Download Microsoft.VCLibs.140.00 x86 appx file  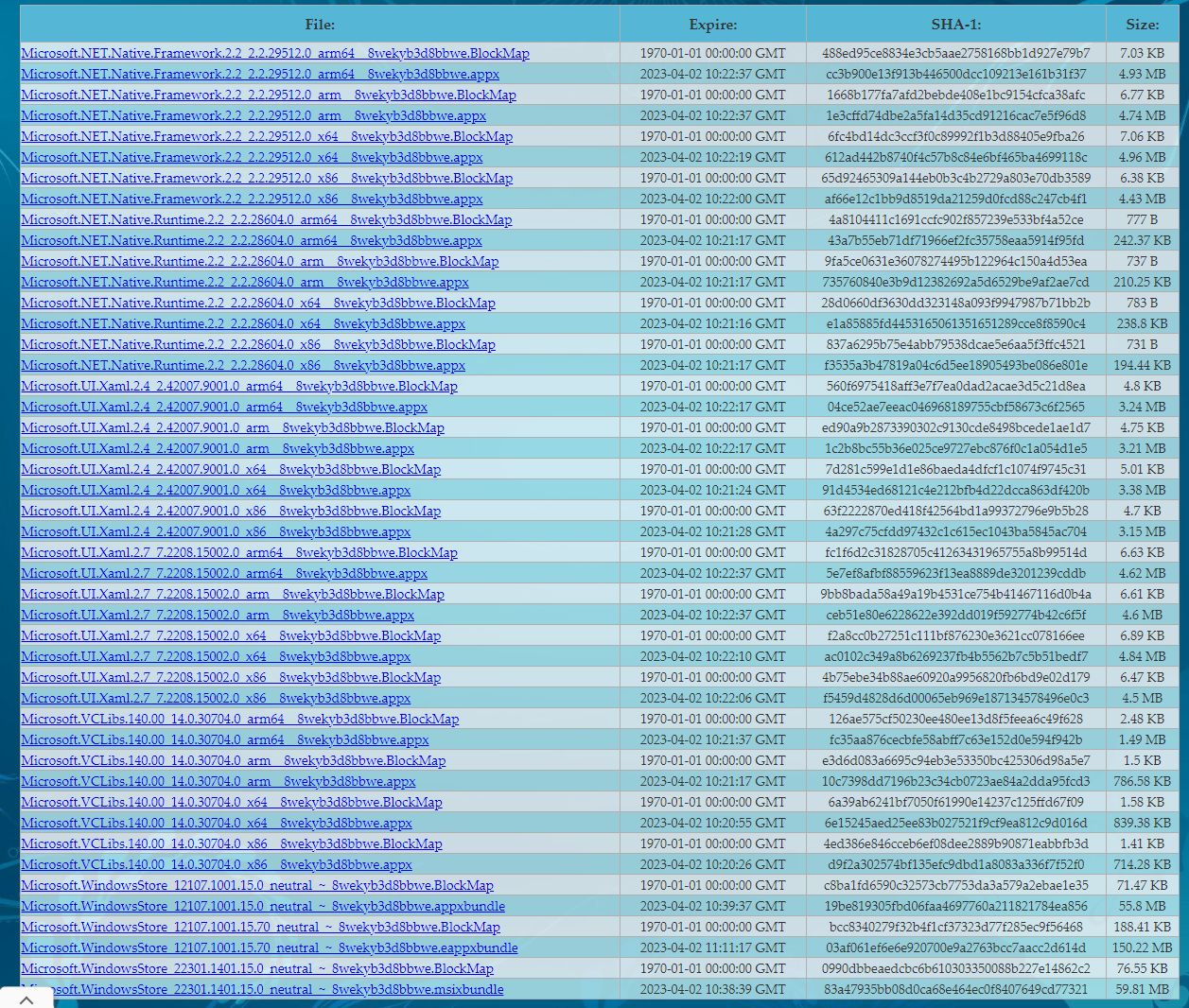click(217, 864)
